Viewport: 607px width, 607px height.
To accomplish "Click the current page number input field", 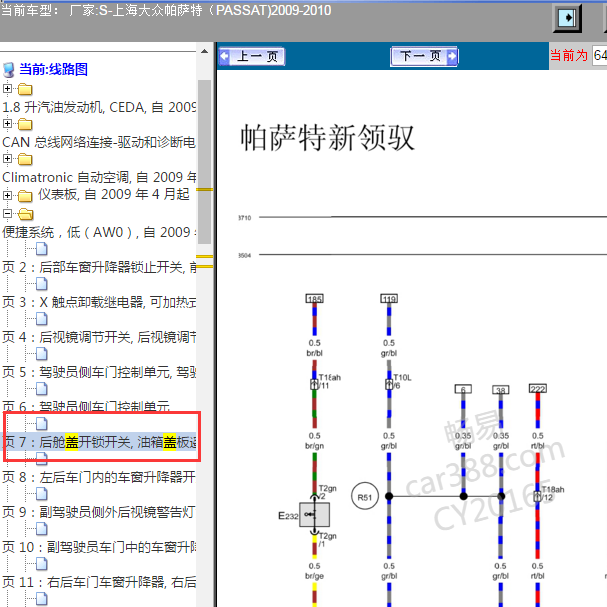I will (x=599, y=55).
